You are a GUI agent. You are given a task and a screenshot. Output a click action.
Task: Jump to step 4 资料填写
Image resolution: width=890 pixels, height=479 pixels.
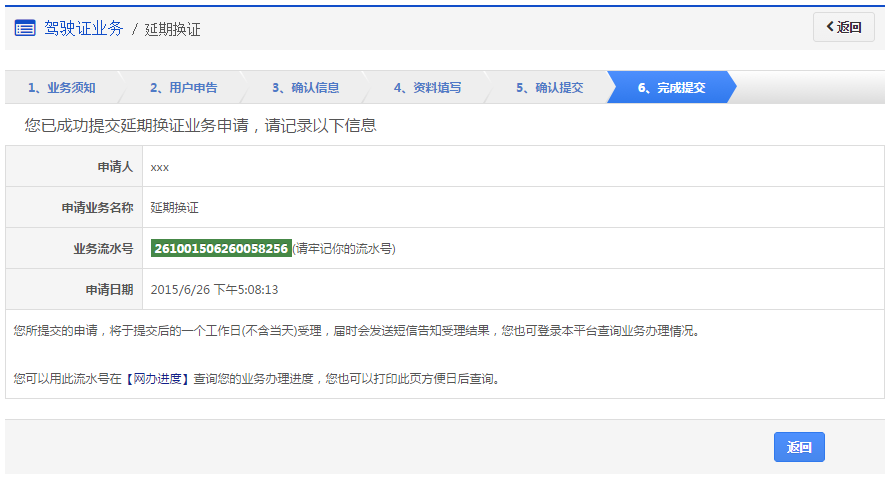427,88
